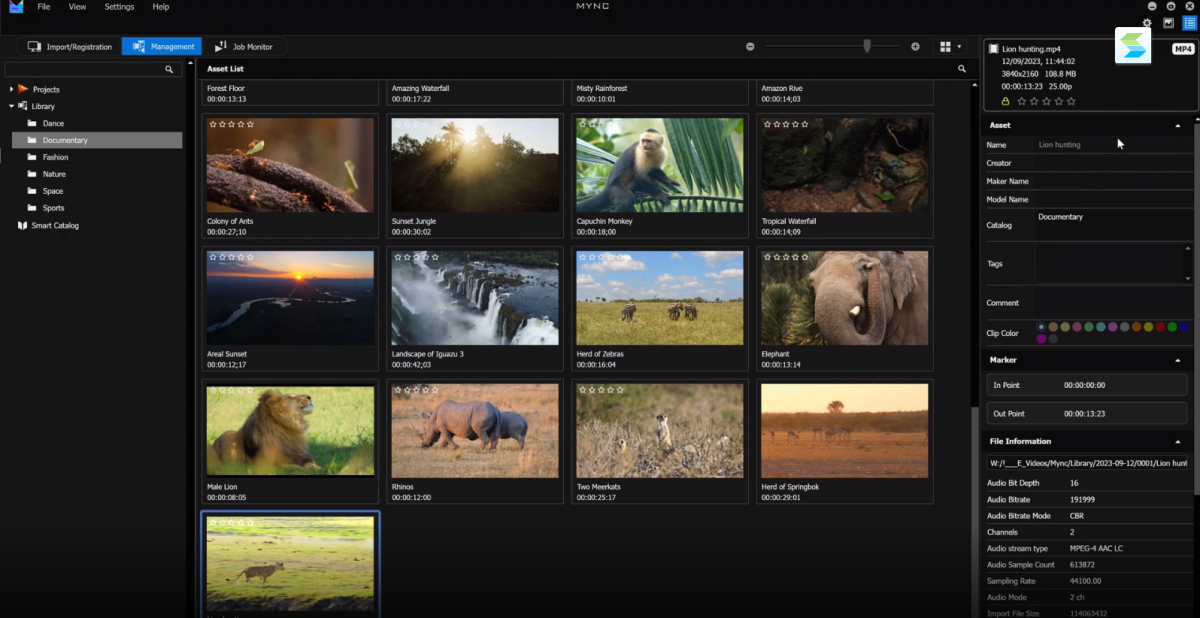This screenshot has width=1200, height=618.
Task: Click the Asset List search magnifier icon
Action: (x=962, y=69)
